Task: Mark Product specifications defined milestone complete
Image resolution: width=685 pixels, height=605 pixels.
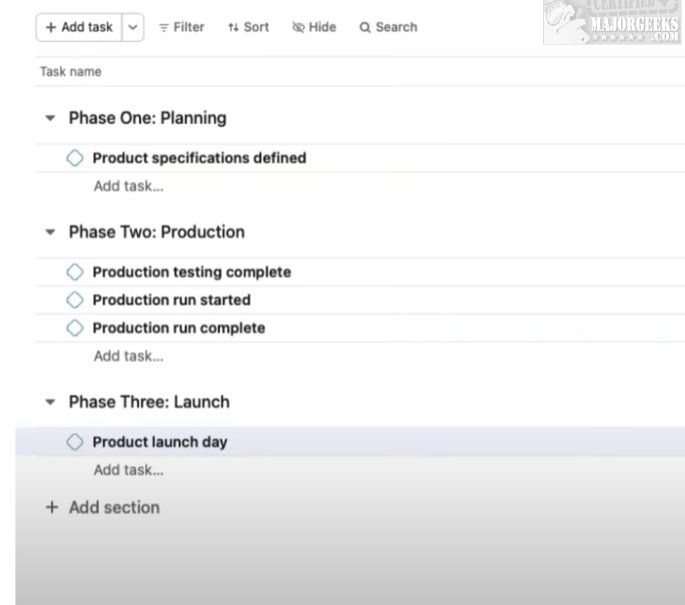Action: coord(75,158)
